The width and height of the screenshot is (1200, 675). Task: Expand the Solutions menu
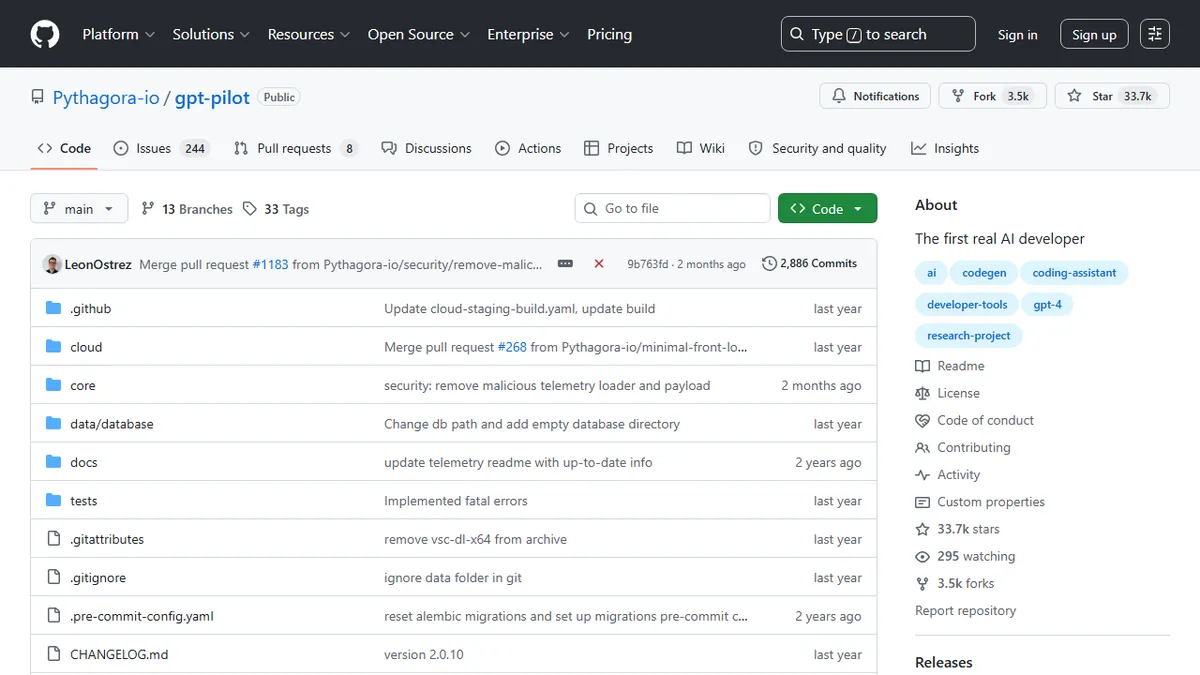click(x=211, y=34)
